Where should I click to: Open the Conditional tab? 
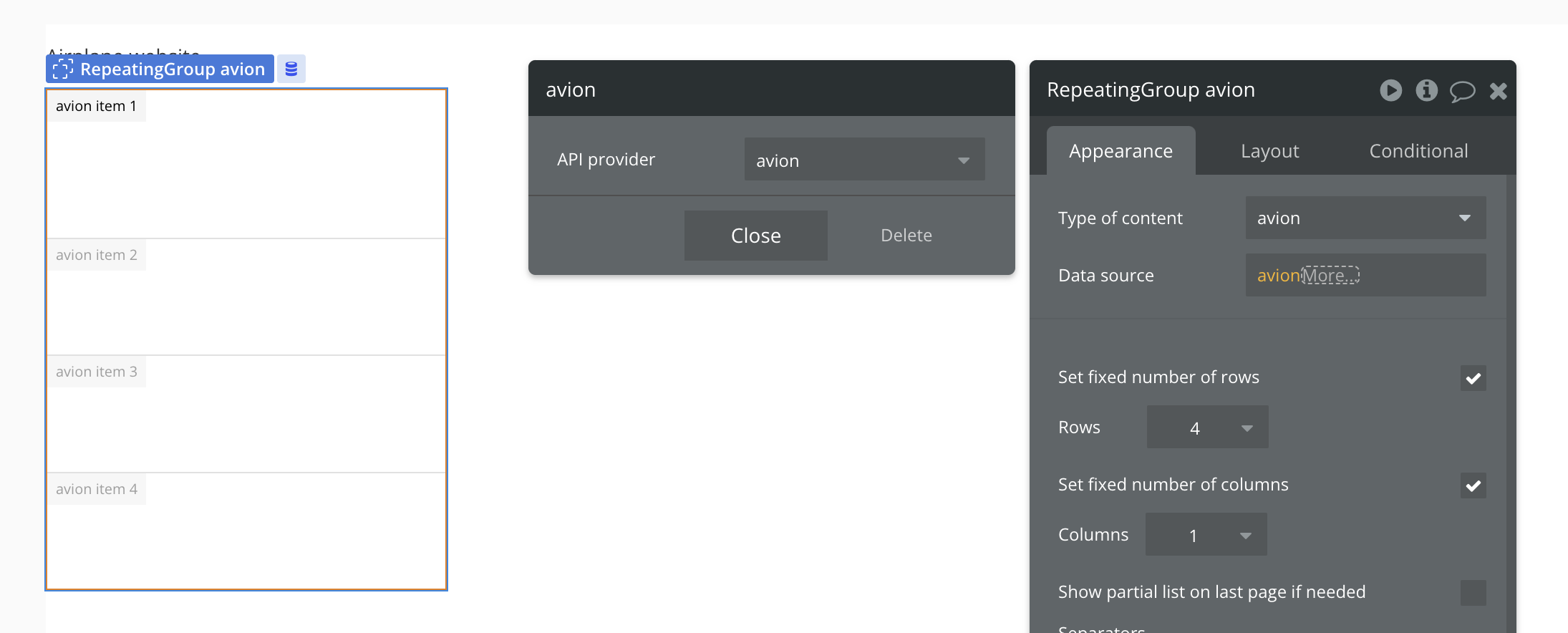tap(1418, 151)
